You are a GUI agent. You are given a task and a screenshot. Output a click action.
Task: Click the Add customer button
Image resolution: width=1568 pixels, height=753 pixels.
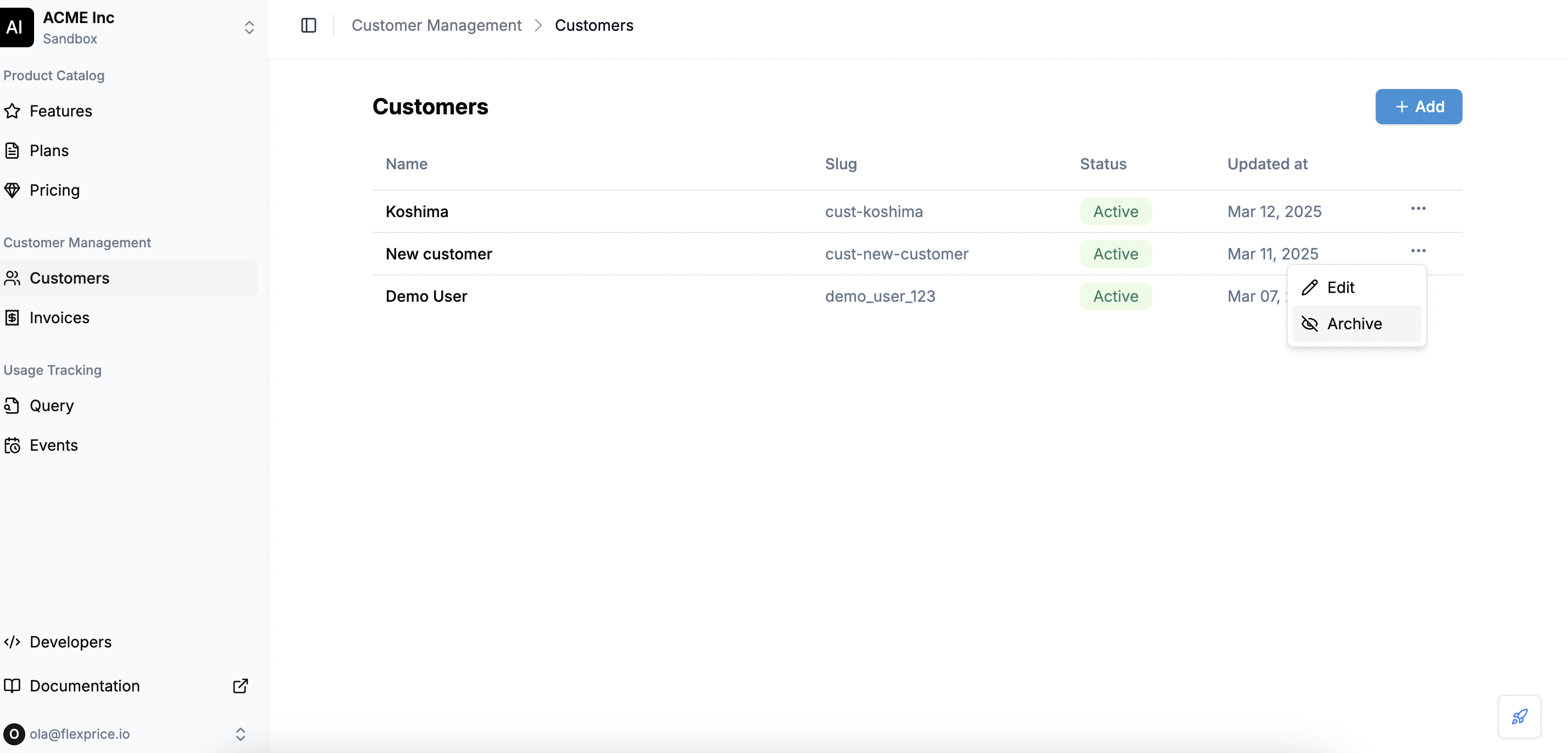1418,107
